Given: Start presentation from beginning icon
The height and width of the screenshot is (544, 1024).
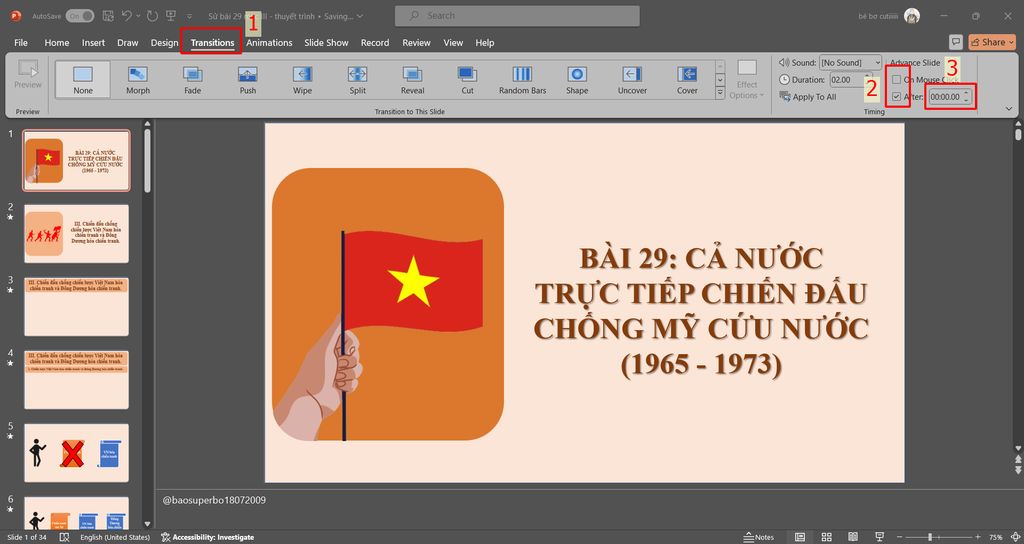Looking at the screenshot, I should click(170, 16).
